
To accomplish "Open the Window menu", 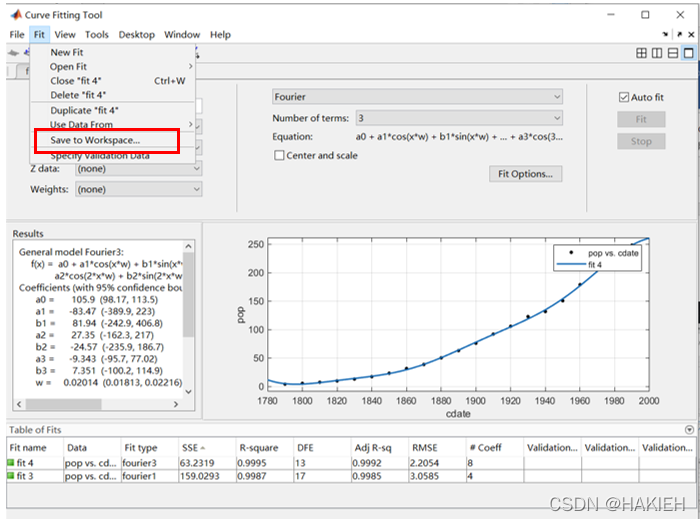I will pos(182,34).
